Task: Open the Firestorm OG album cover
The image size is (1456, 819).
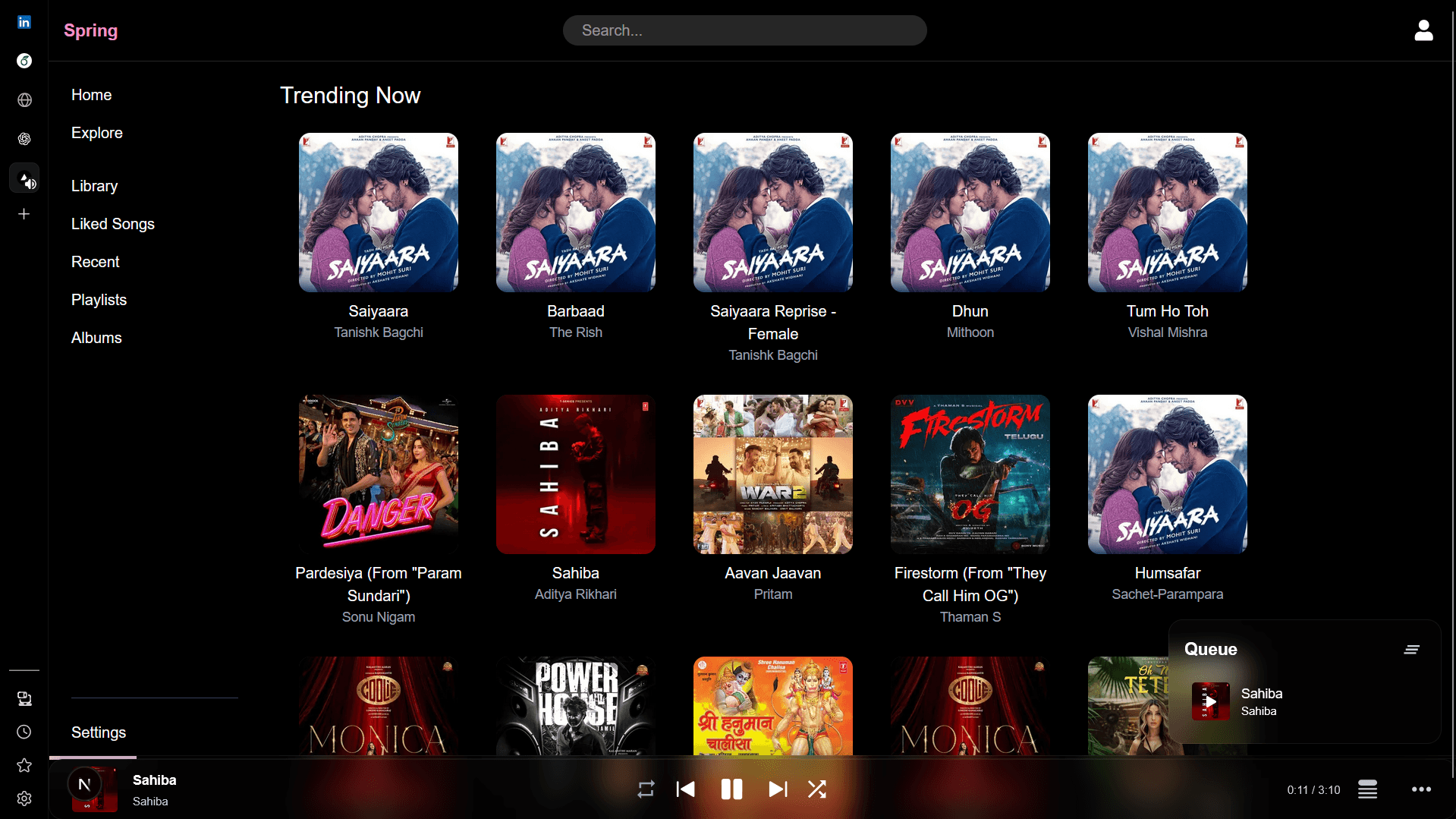Action: point(970,474)
